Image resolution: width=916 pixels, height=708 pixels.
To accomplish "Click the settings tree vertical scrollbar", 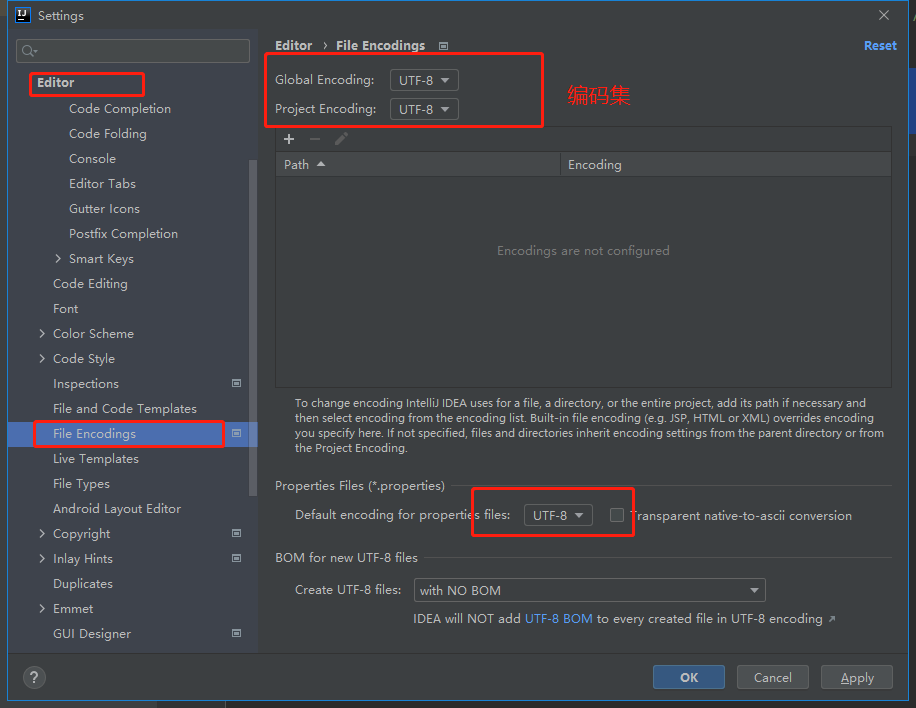I will 253,327.
